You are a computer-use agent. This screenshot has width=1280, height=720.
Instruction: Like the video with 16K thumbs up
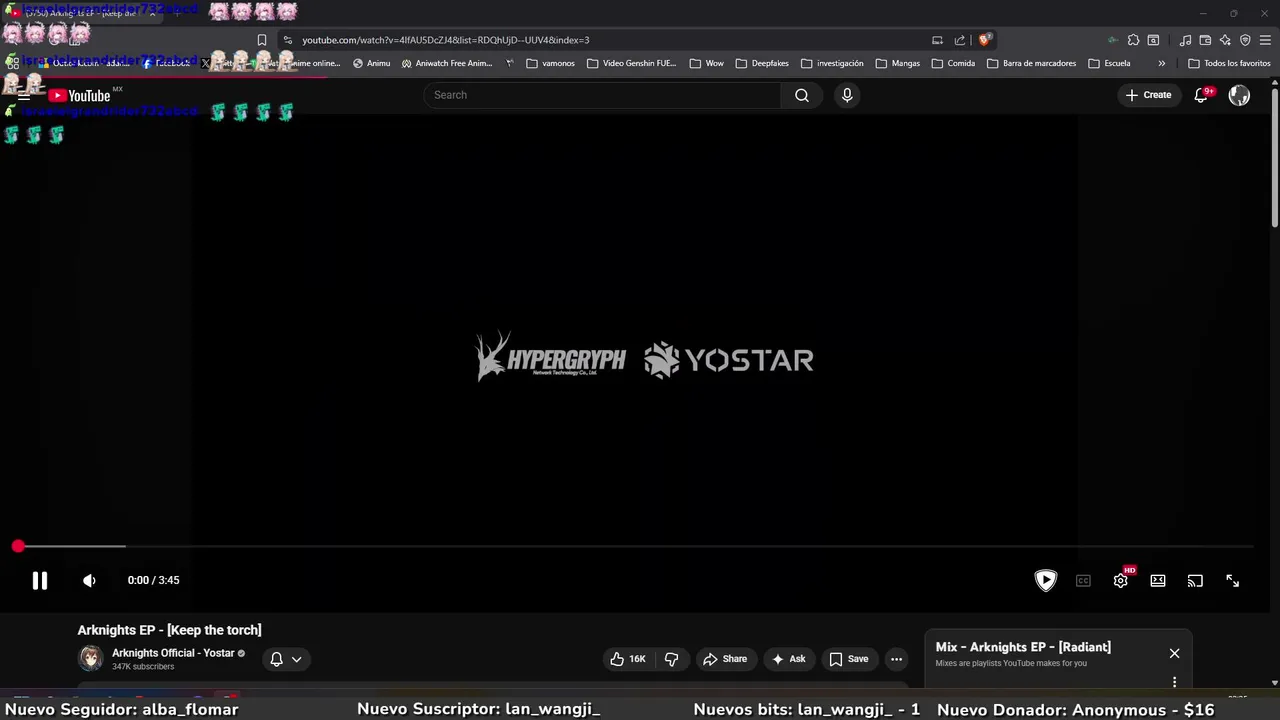(628, 659)
